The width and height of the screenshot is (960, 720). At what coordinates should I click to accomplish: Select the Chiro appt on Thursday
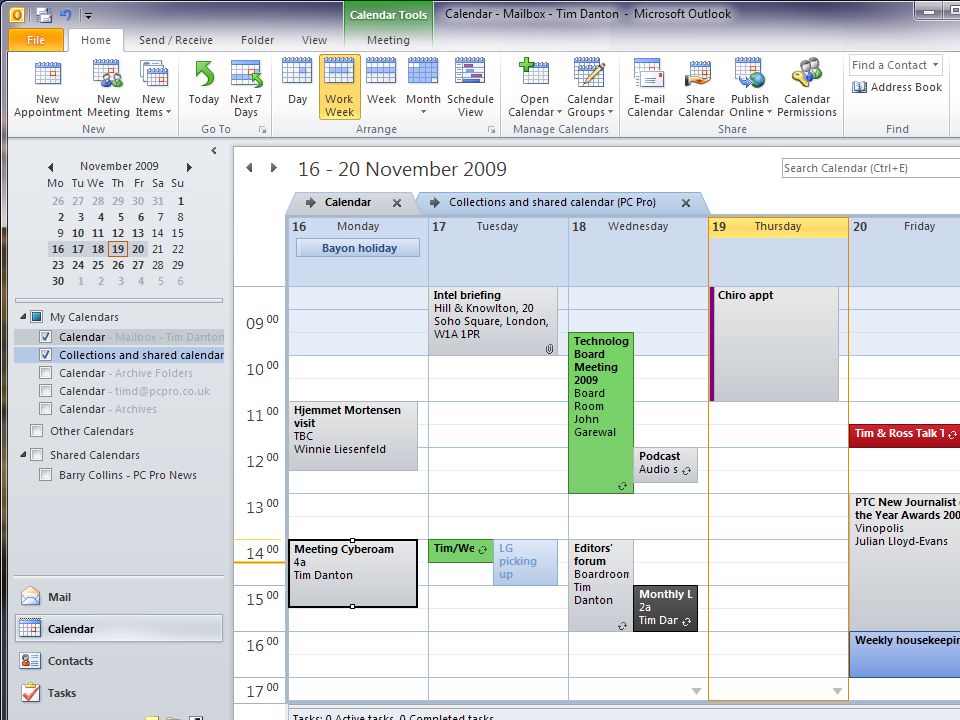(774, 343)
